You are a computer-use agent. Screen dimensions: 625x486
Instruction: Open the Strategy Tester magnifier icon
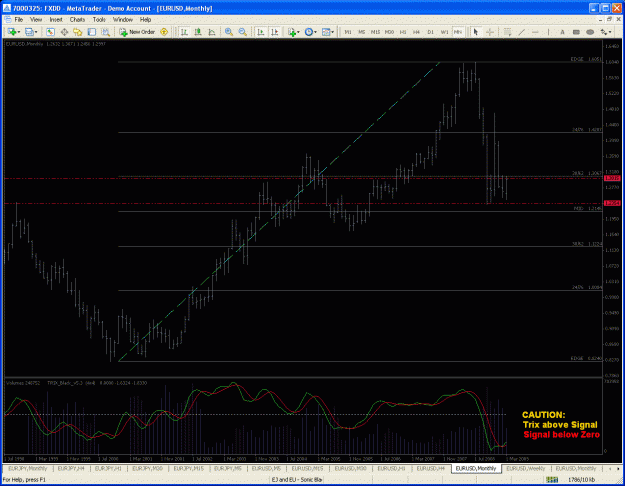click(105, 32)
